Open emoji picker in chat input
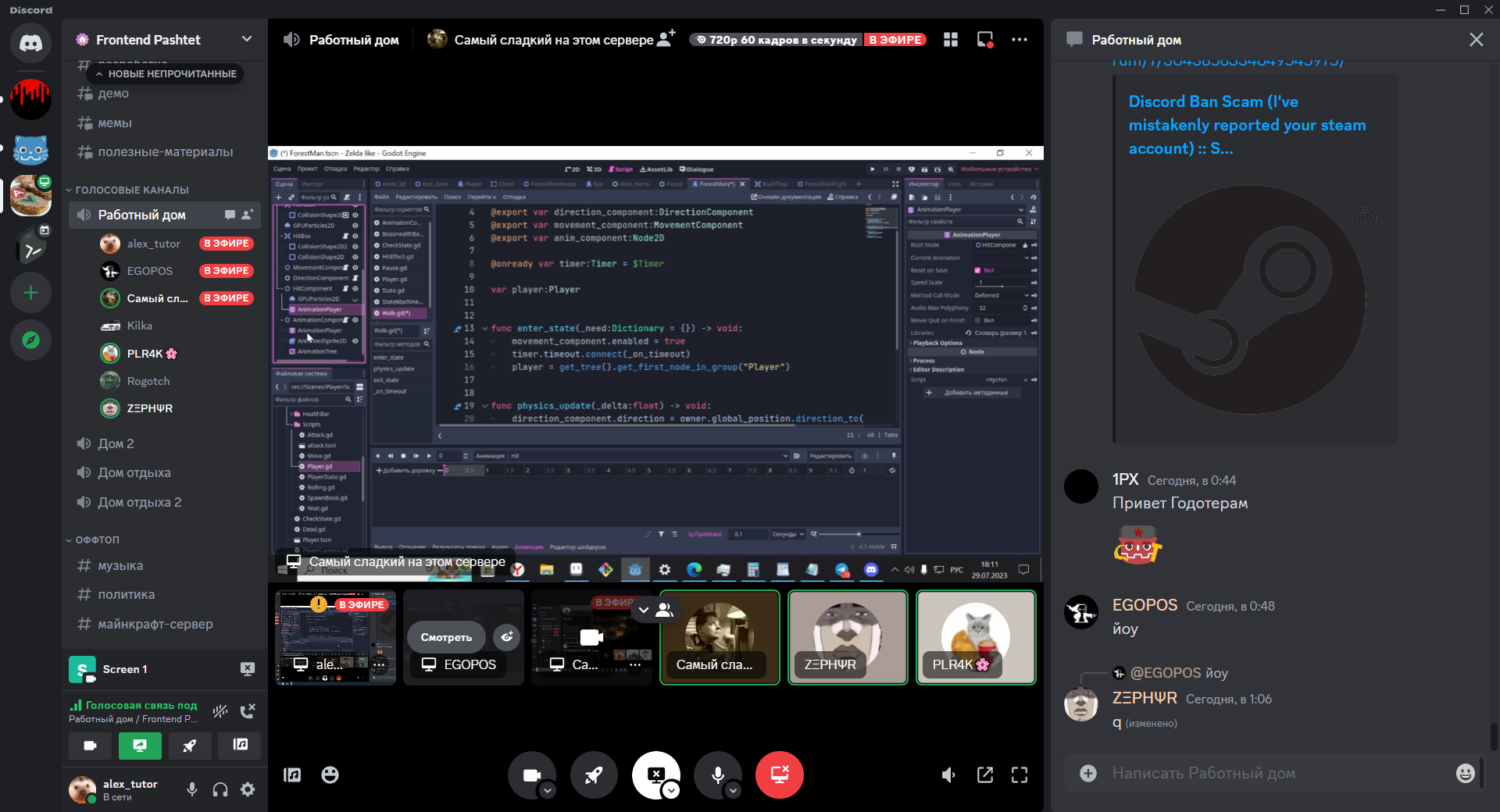Viewport: 1500px width, 812px height. pos(1465,773)
